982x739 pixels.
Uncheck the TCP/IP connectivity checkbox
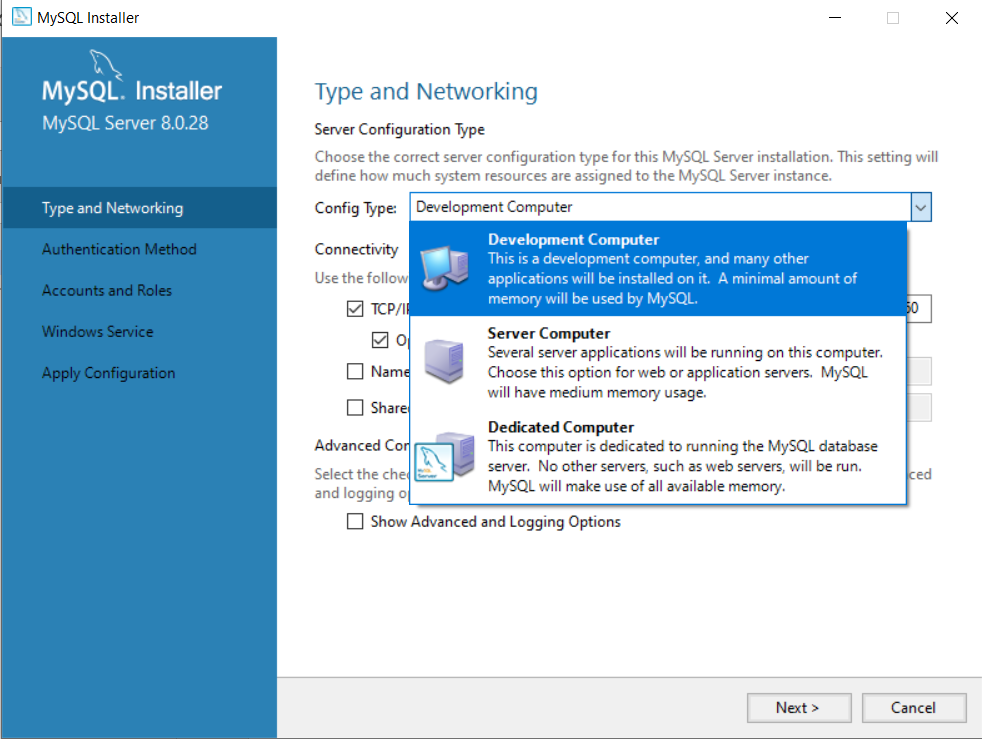pos(355,308)
